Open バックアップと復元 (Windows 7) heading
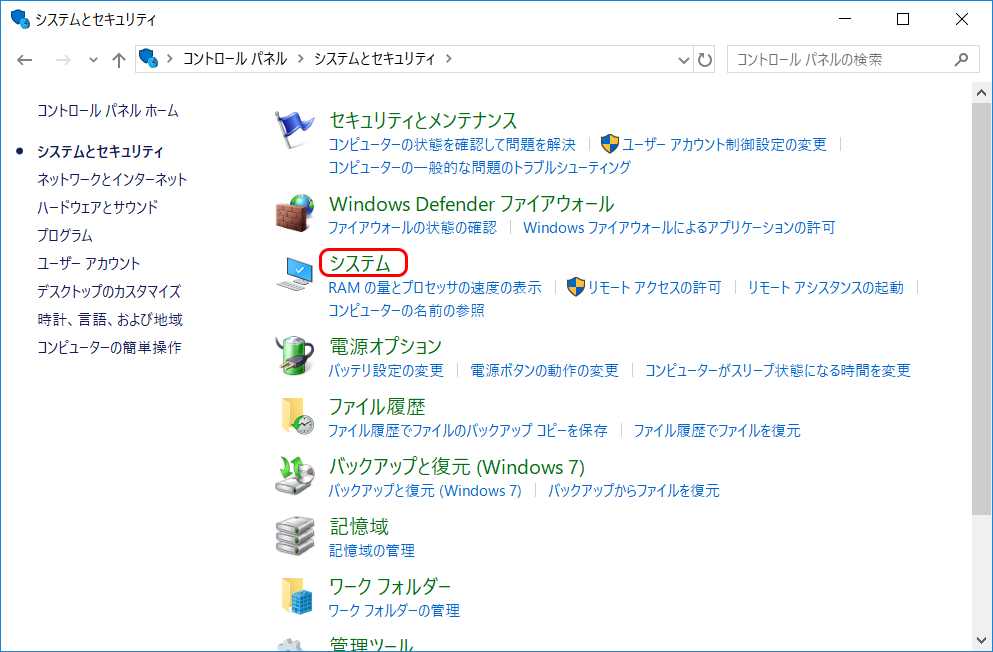 457,467
